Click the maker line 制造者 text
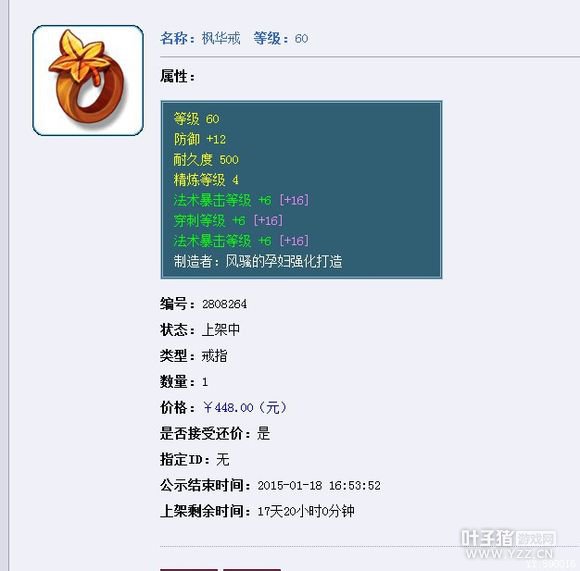 pos(258,261)
